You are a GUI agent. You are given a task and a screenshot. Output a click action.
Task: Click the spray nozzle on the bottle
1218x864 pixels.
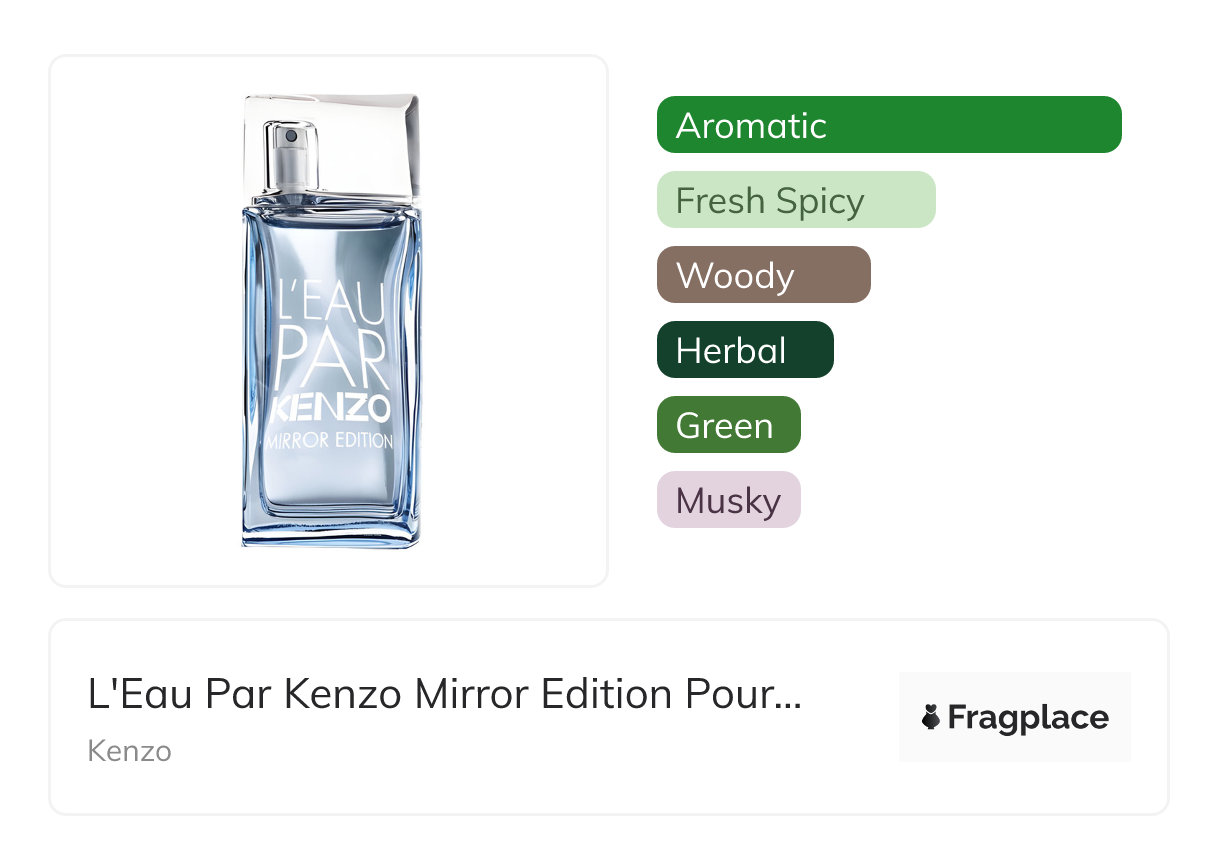click(x=291, y=136)
